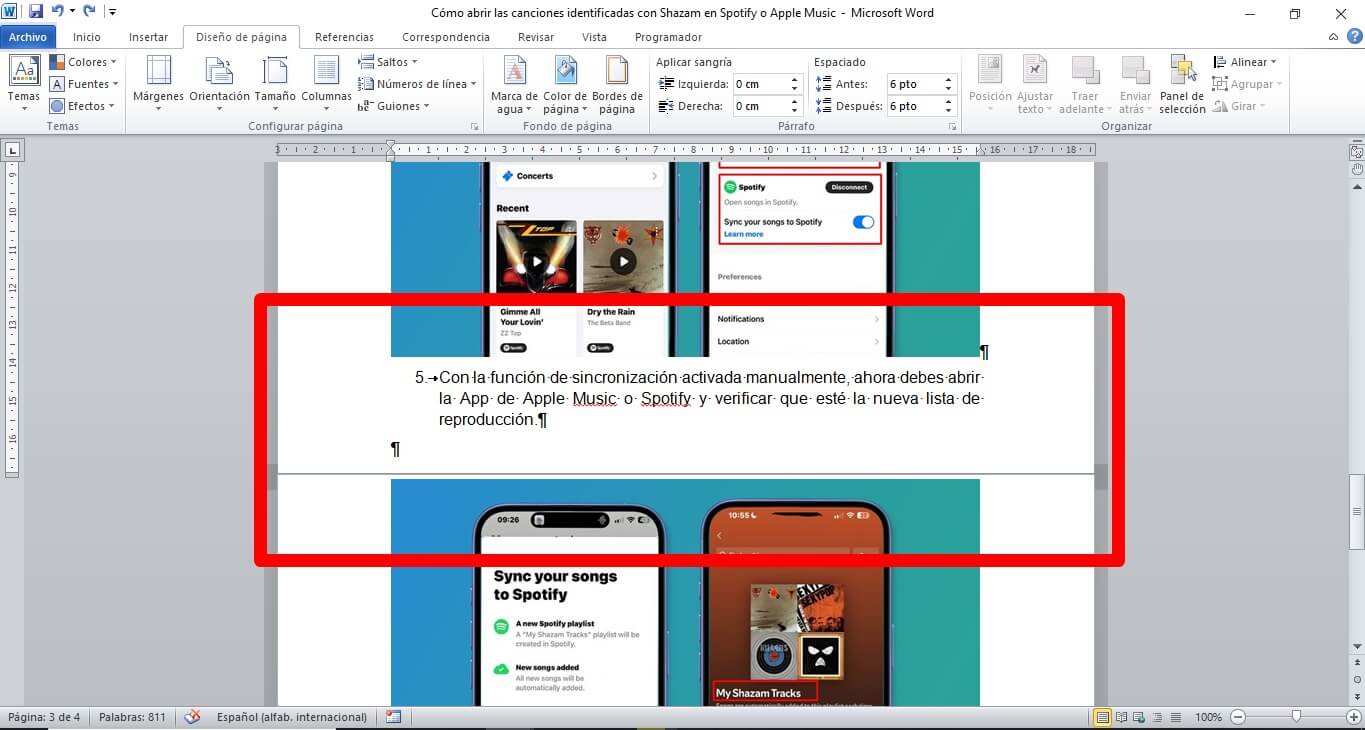
Task: Save the document from the quick access toolbar
Action: pyautogui.click(x=36, y=12)
